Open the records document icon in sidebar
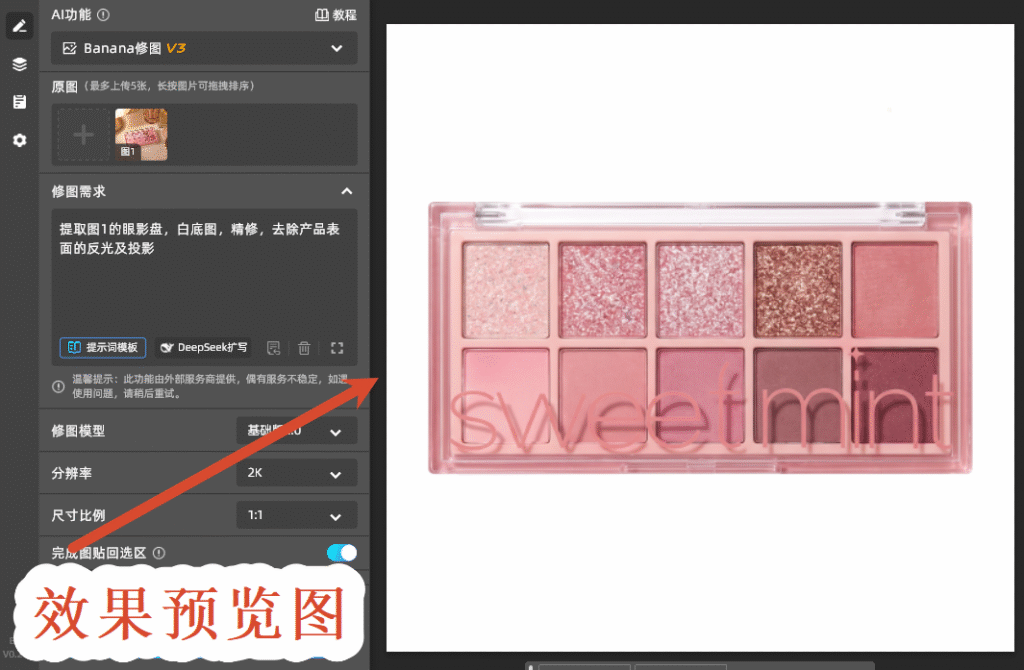1024x670 pixels. tap(20, 102)
